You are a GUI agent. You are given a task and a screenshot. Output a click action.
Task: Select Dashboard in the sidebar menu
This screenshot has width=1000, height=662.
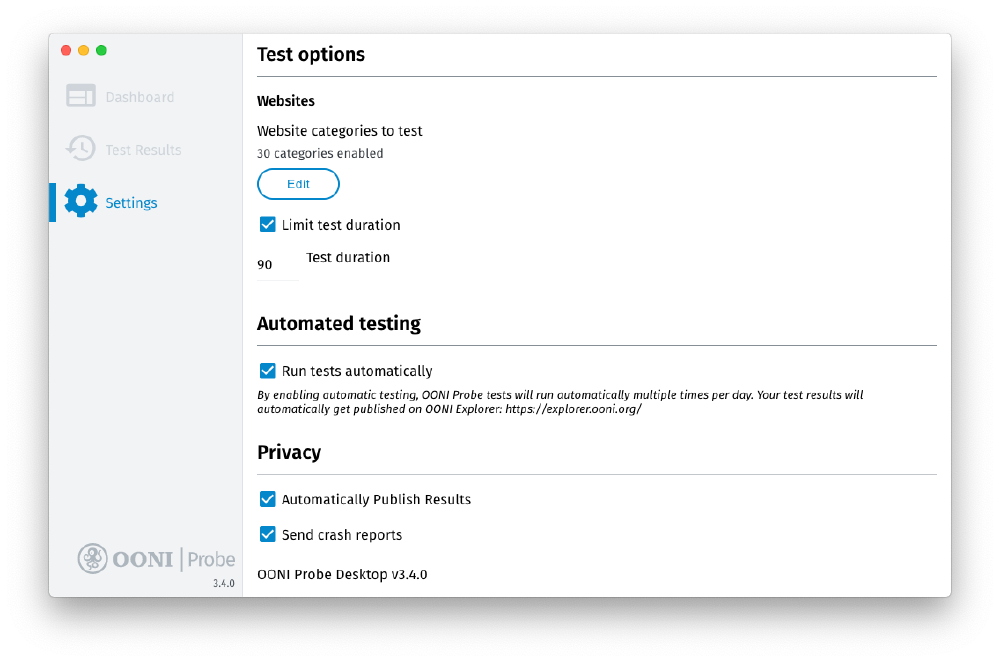pyautogui.click(x=139, y=96)
